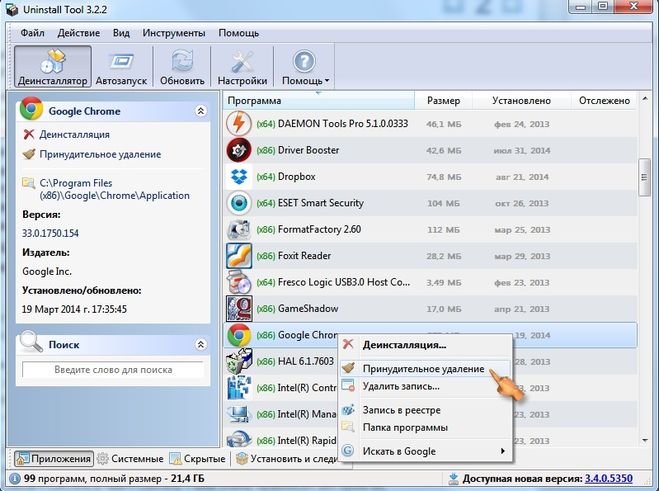
Task: Select the Foxit Reader icon
Action: (239, 256)
